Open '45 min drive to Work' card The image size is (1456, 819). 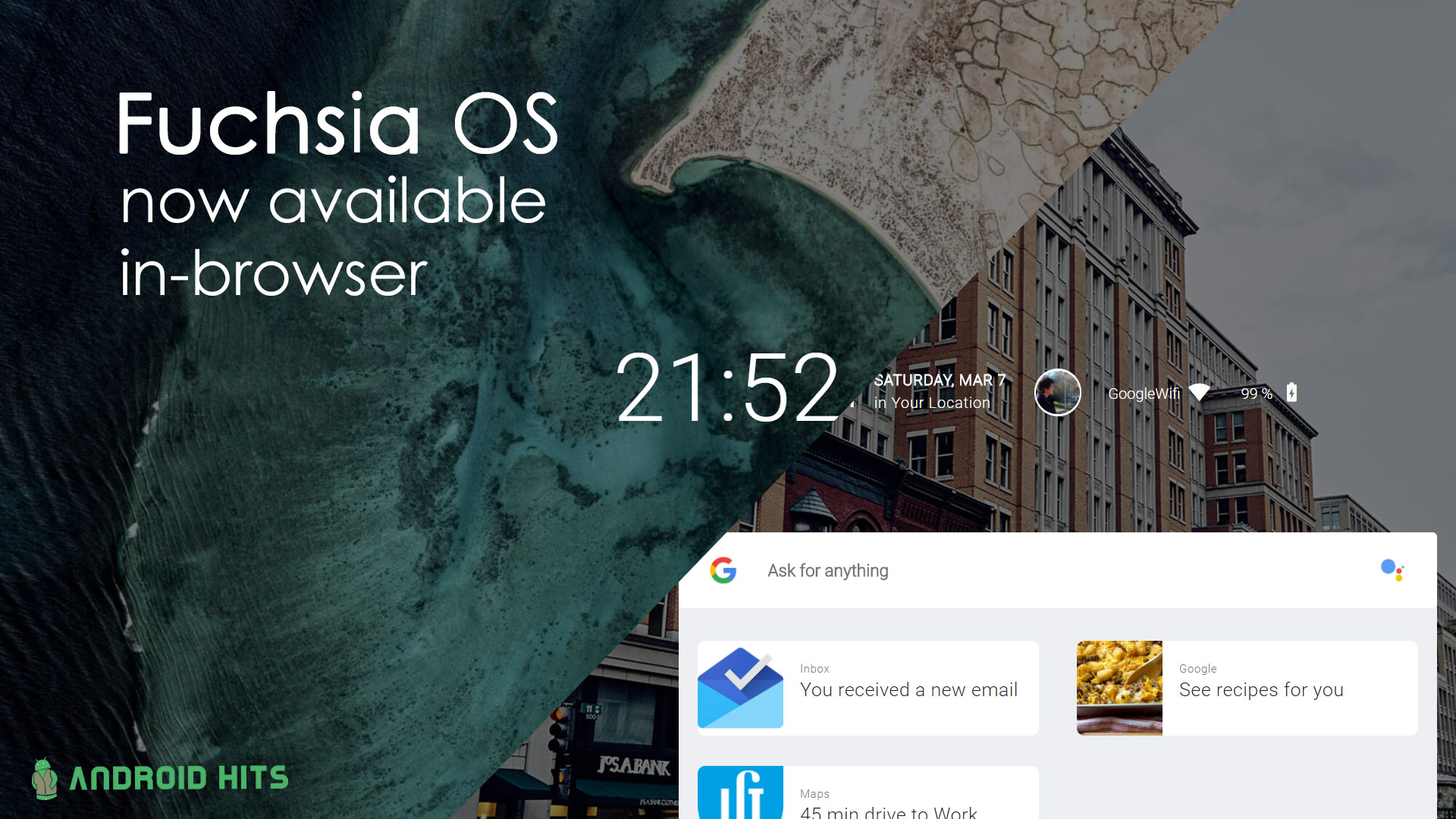pyautogui.click(x=868, y=792)
